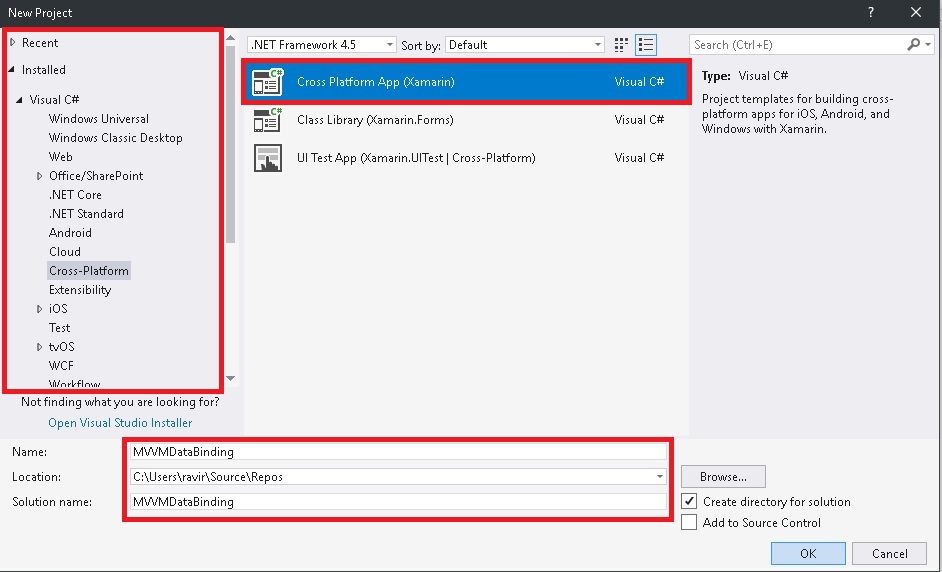Select the .NET Standard category
942x572 pixels.
pyautogui.click(x=86, y=214)
